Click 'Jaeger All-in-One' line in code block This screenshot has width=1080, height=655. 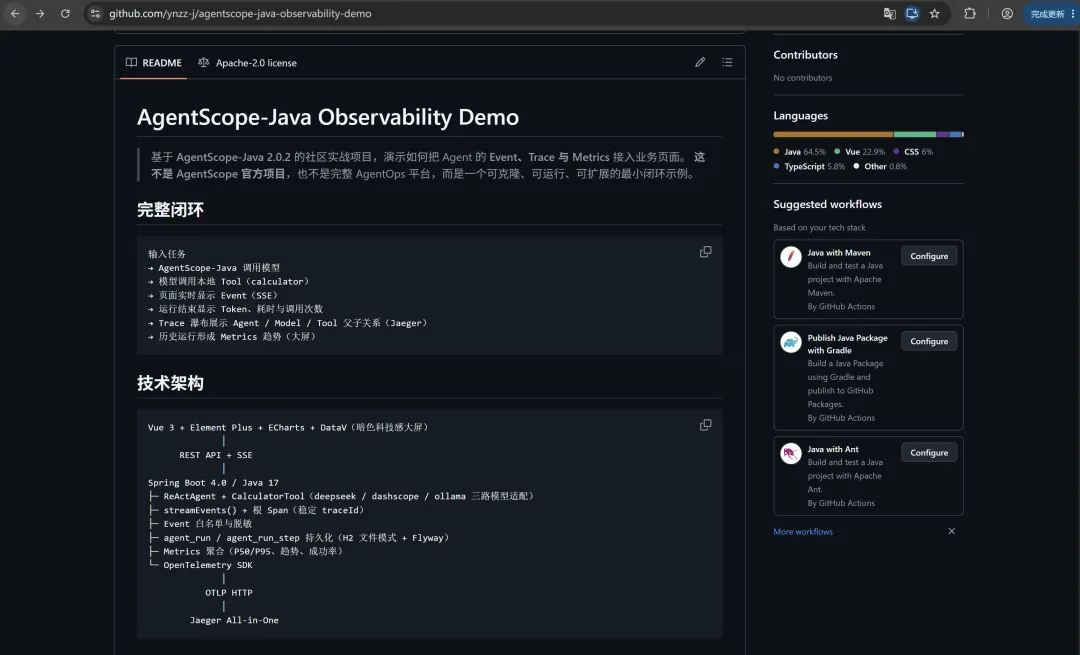click(234, 621)
